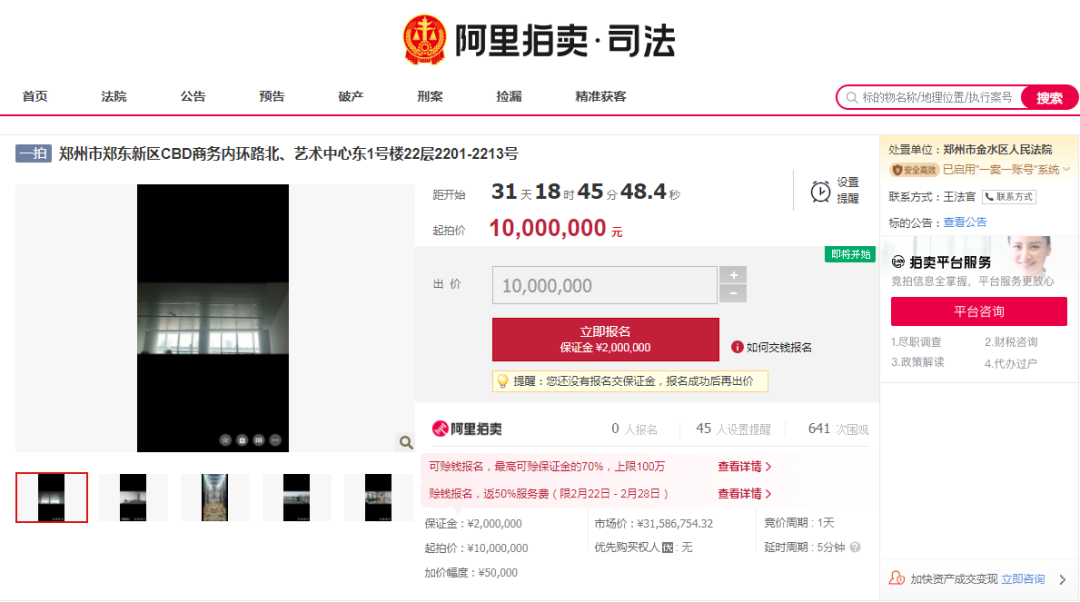Viewport: 1080px width, 602px height.
Task: Select the fifth photo thumbnail
Action: point(378,497)
